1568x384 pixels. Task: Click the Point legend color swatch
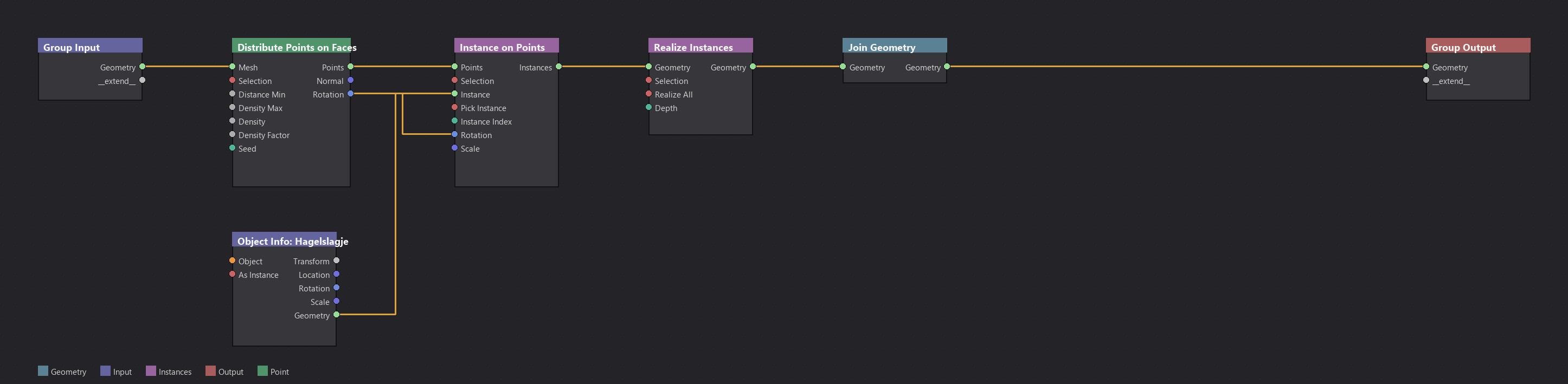coord(262,370)
